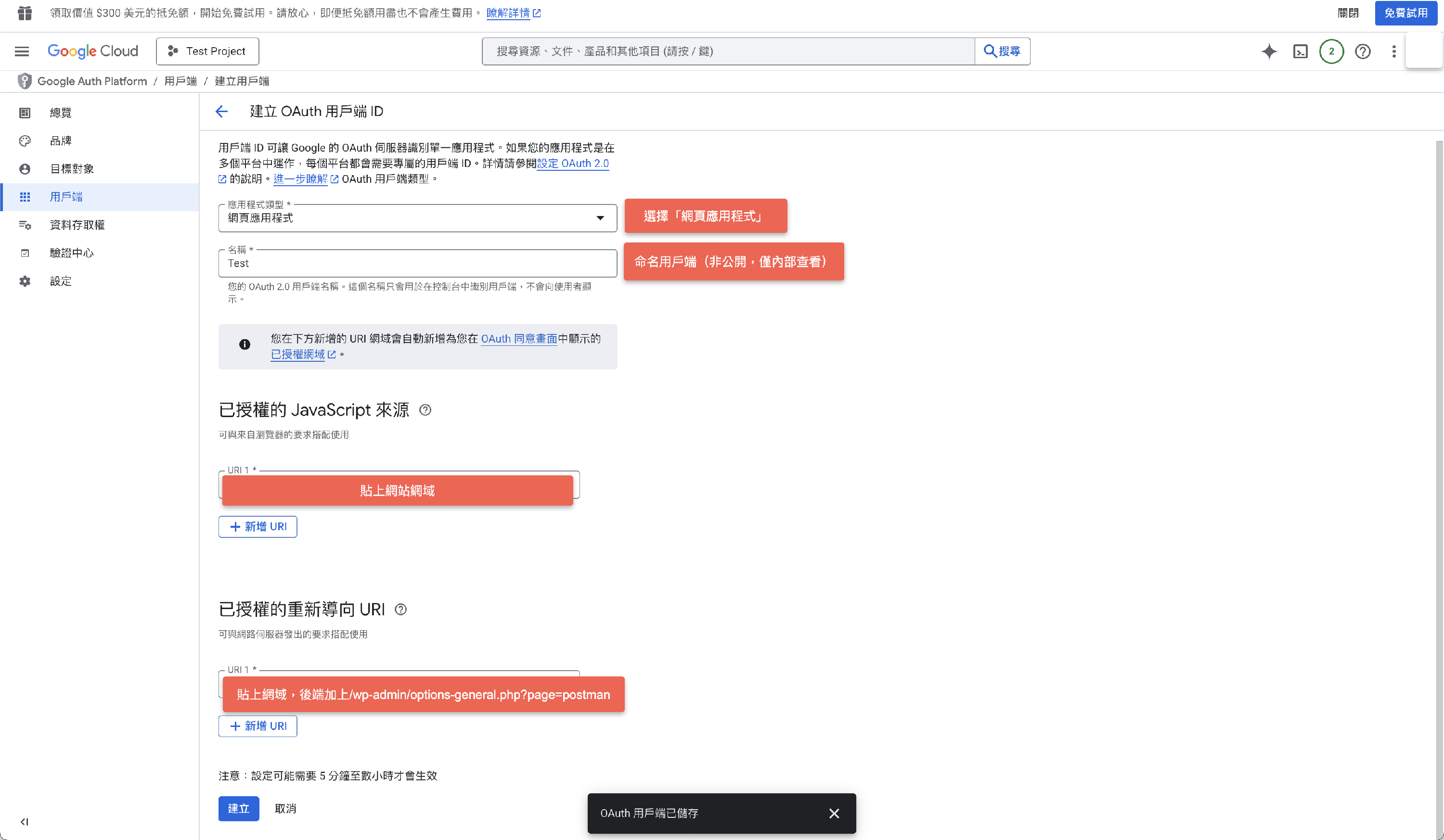Click the Gemini sparkle assistant icon
This screenshot has width=1444, height=840.
(1269, 51)
